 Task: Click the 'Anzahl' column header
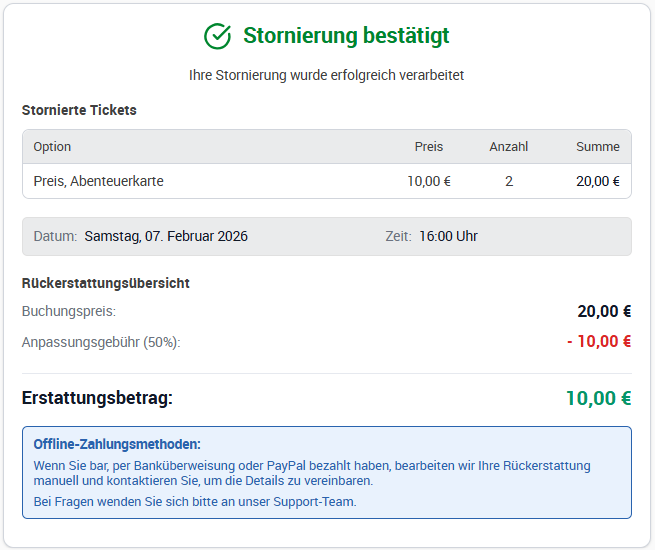pyautogui.click(x=508, y=147)
